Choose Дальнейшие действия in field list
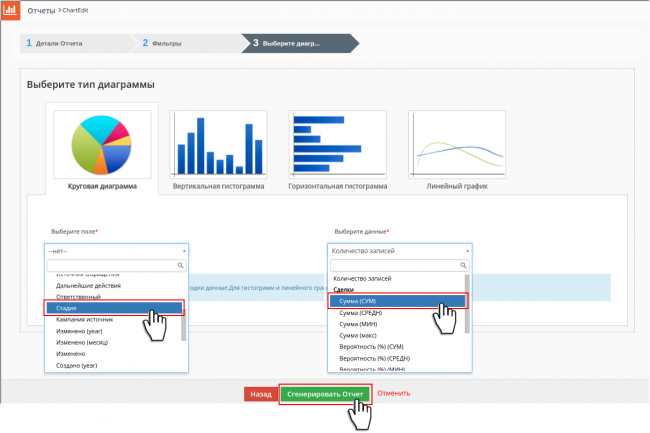Viewport: 650px width, 433px height. (88, 285)
